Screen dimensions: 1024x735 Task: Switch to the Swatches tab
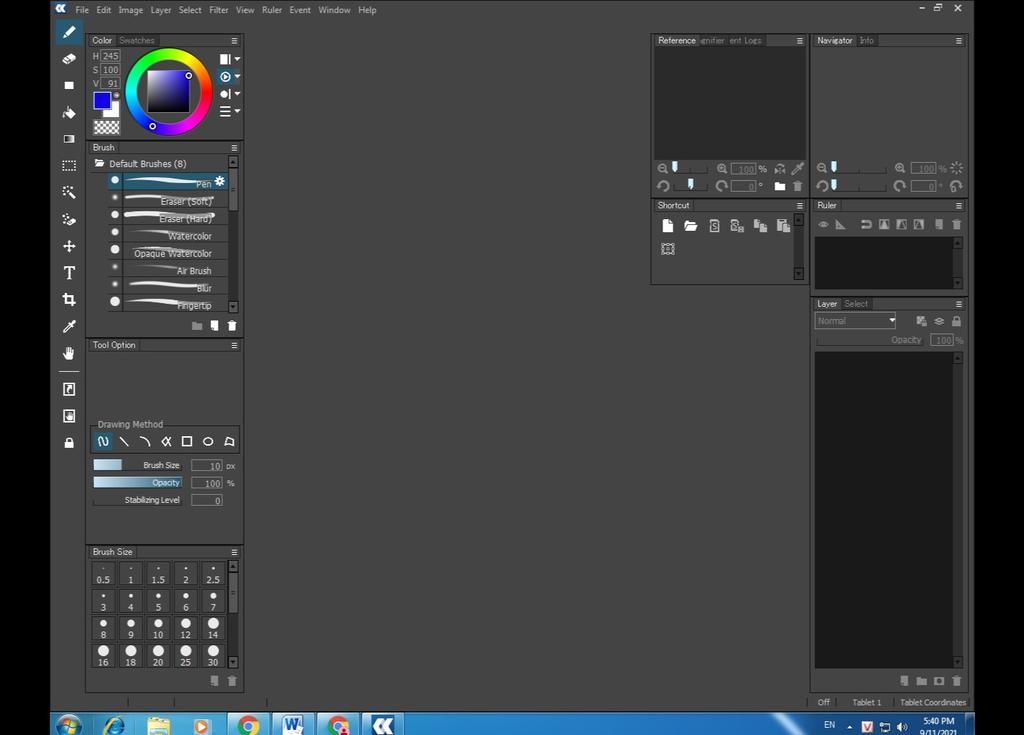point(136,41)
